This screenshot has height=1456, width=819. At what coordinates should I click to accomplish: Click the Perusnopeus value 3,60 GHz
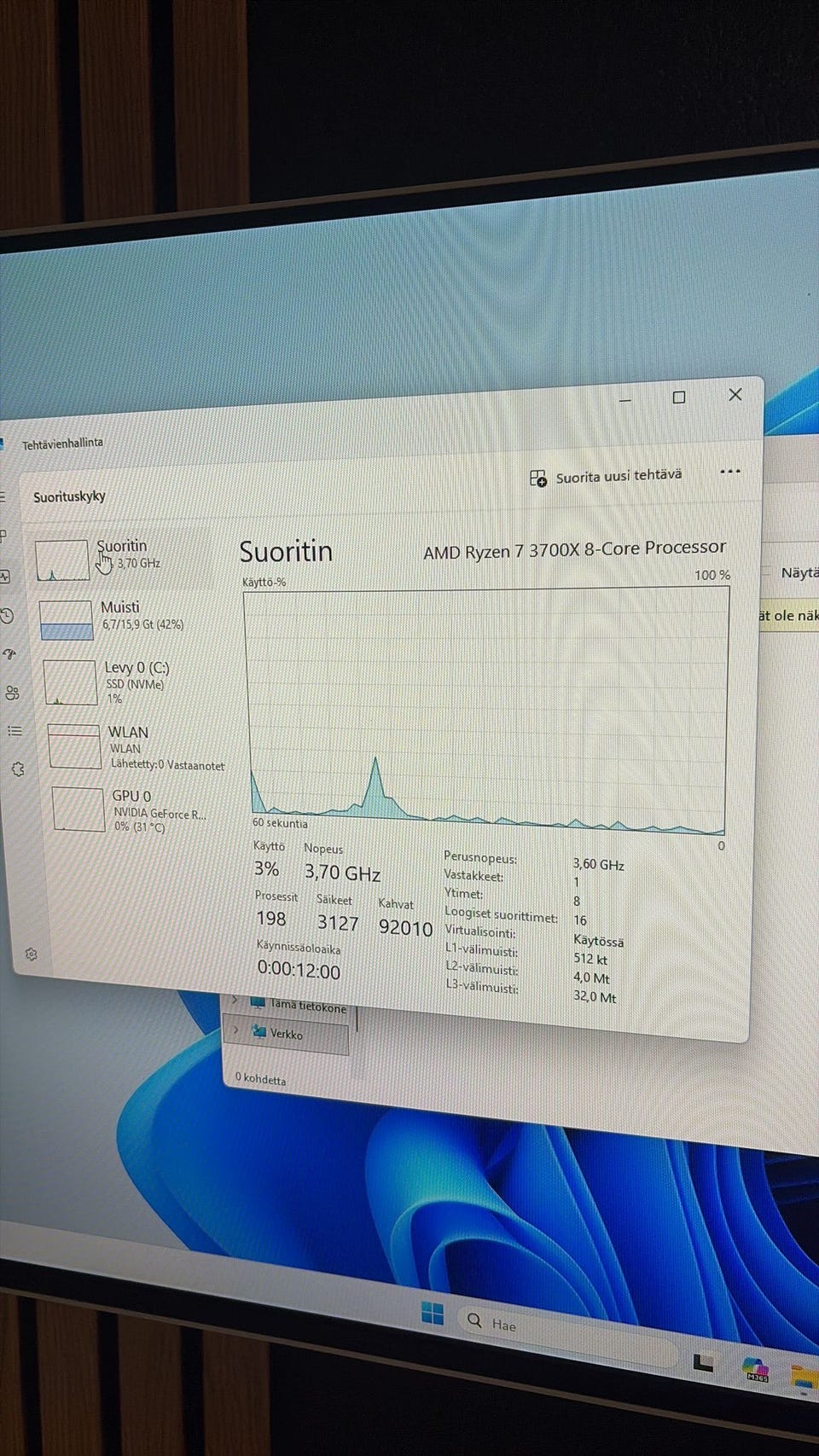[598, 865]
